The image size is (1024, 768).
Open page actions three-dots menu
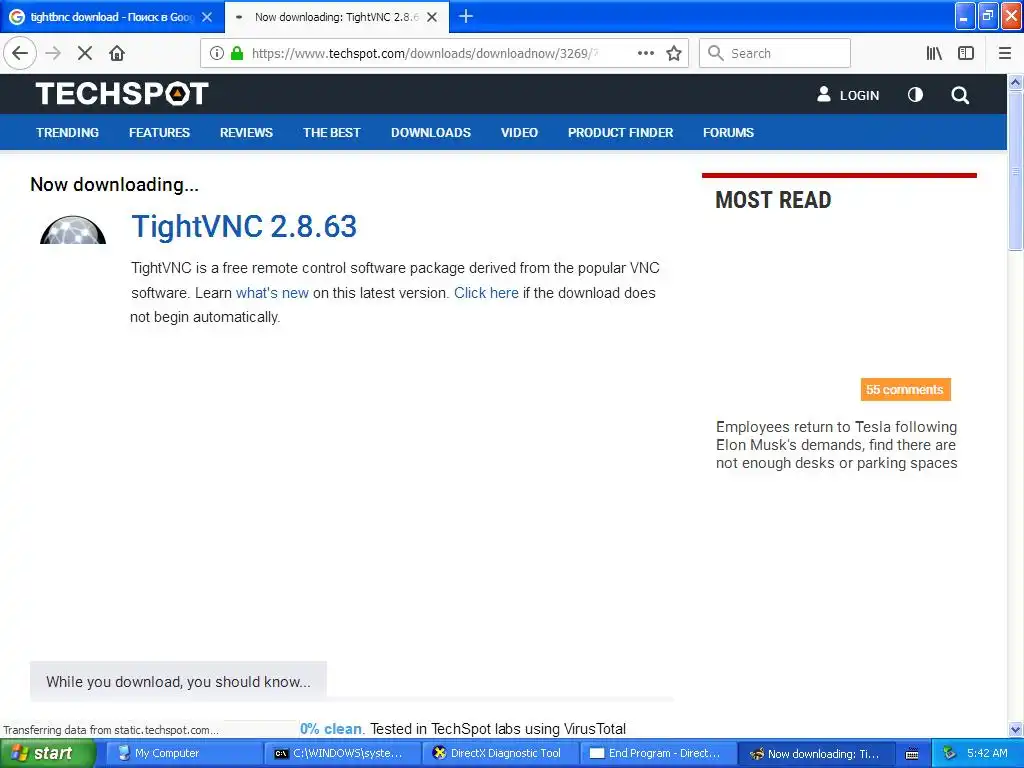tap(645, 53)
